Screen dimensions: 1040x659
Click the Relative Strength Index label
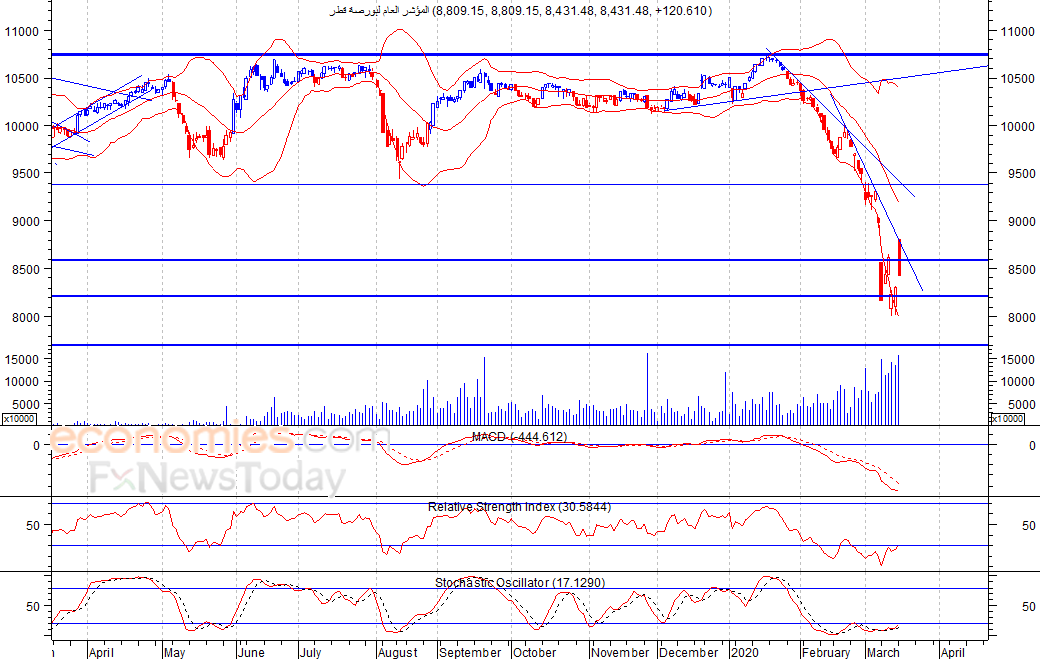pyautogui.click(x=519, y=507)
